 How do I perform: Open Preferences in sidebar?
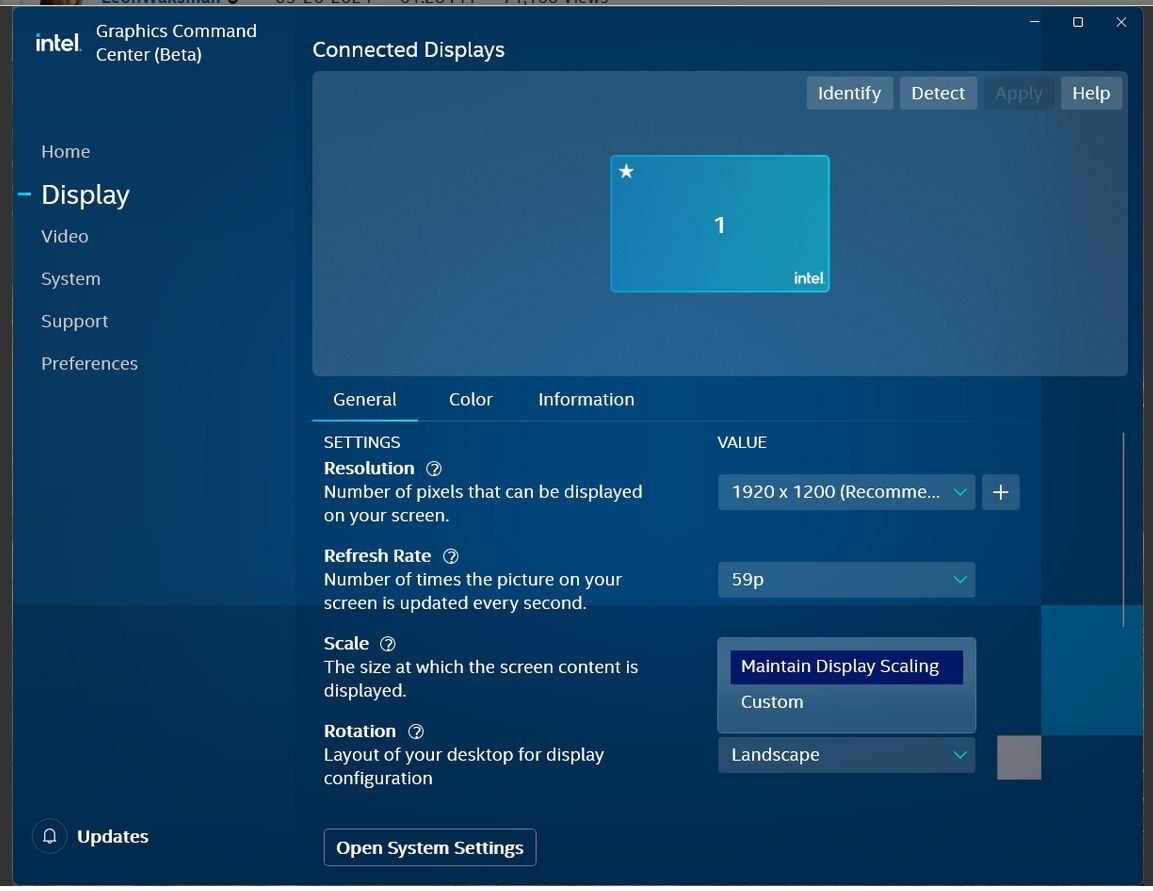click(90, 363)
